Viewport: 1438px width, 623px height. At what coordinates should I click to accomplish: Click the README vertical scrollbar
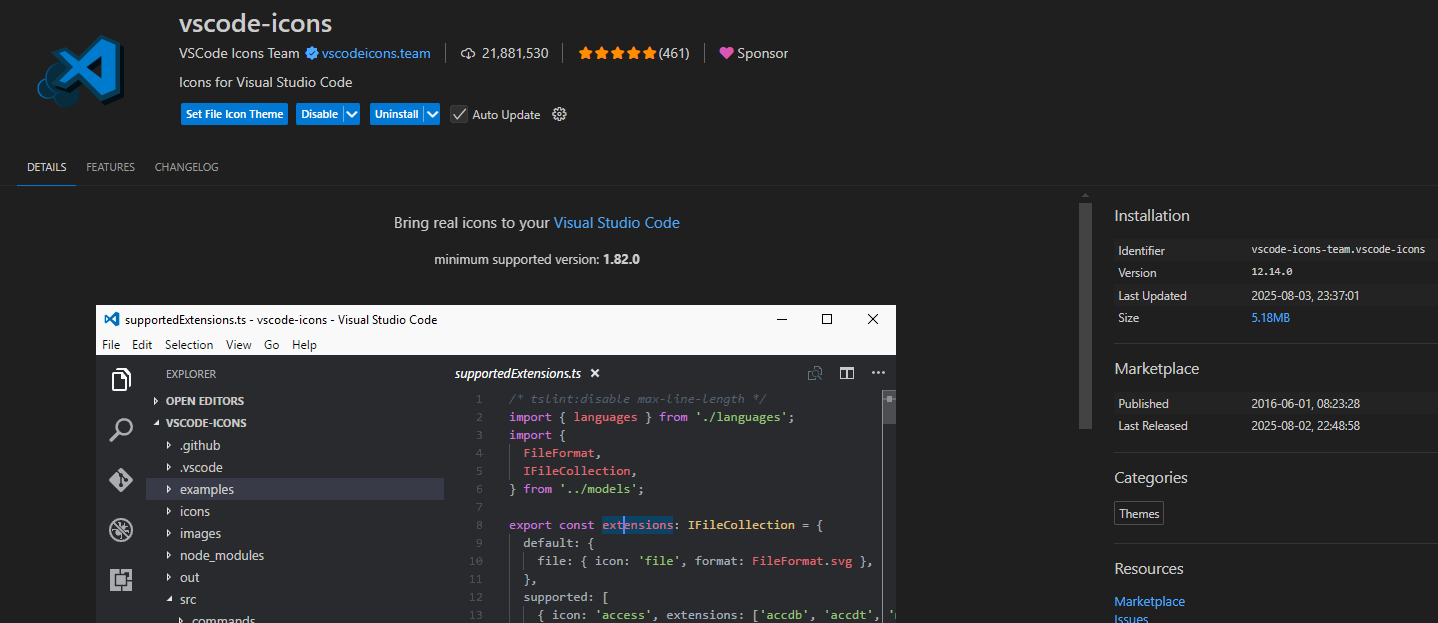1085,316
